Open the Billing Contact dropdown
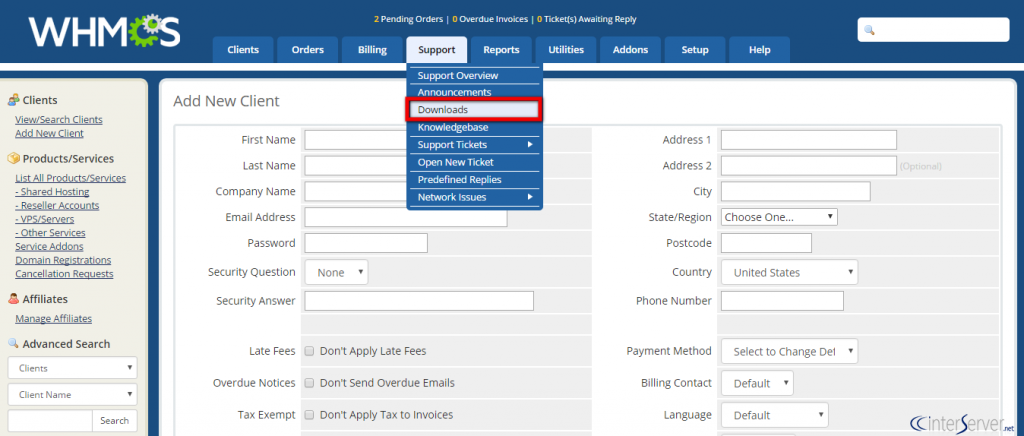Image resolution: width=1024 pixels, height=436 pixels. point(757,383)
